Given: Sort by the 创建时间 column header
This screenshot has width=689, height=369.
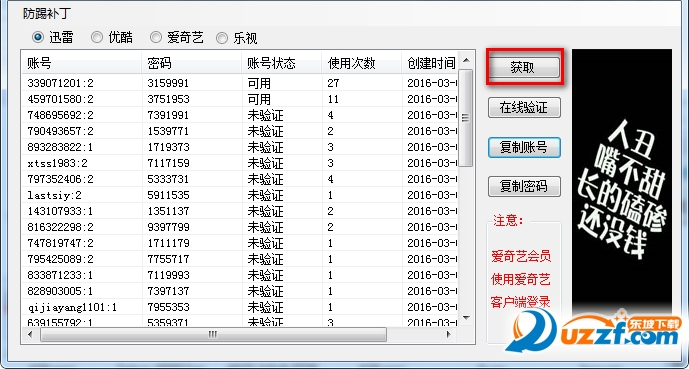Looking at the screenshot, I should [430, 64].
